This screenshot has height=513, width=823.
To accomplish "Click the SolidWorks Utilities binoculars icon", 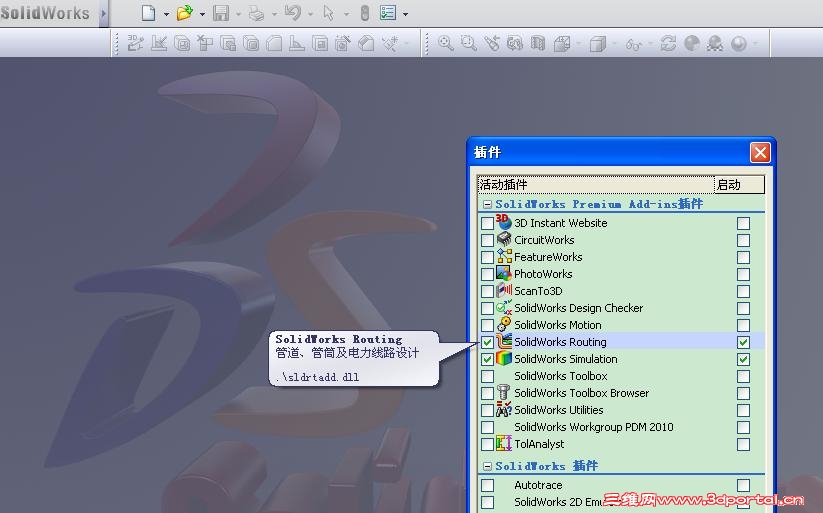I will tap(504, 409).
